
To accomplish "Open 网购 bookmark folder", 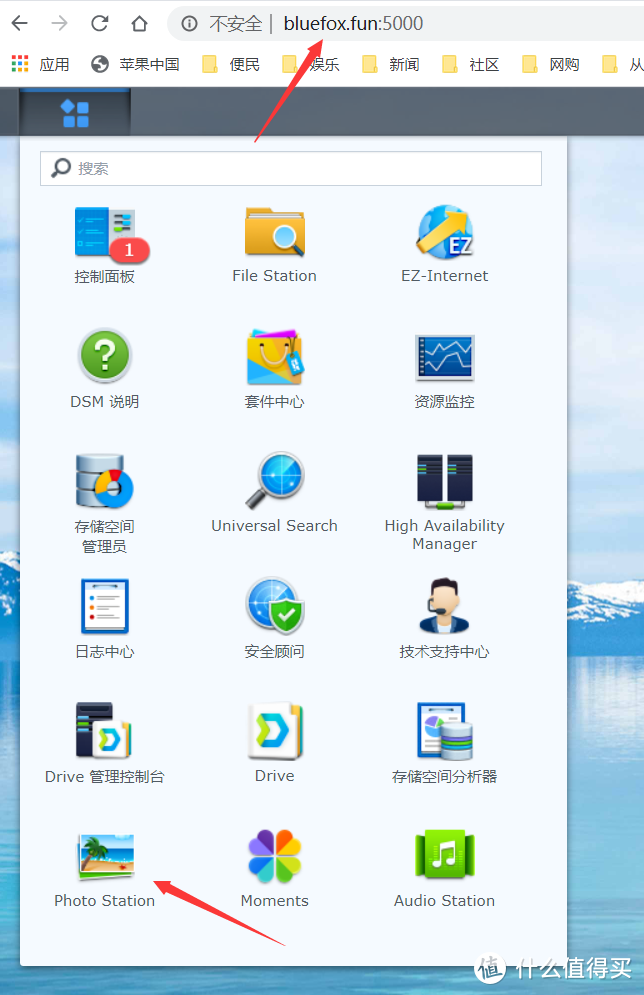I will pyautogui.click(x=551, y=64).
